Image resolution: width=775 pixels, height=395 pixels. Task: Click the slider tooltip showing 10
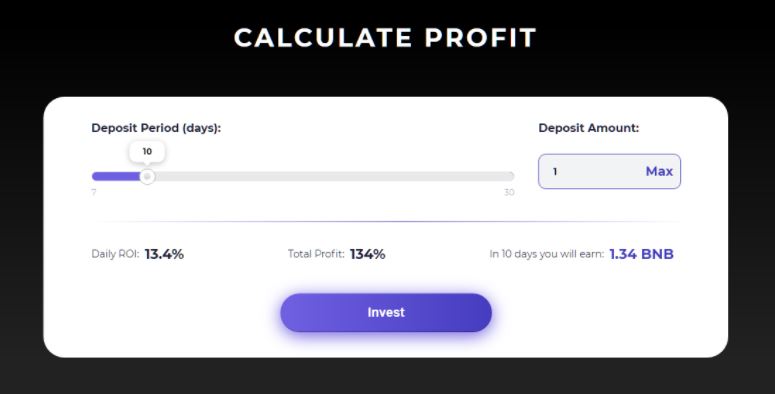pyautogui.click(x=147, y=152)
